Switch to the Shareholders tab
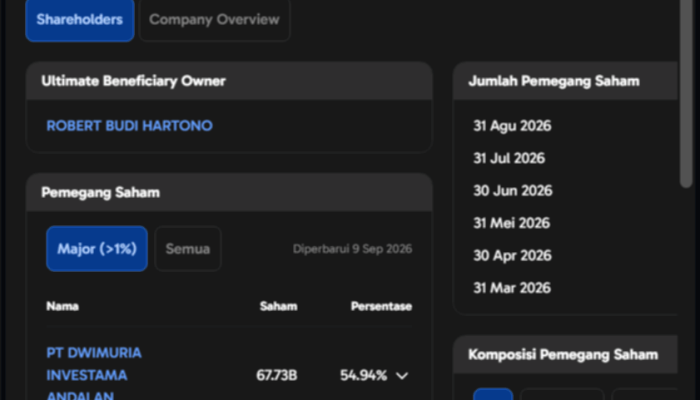Screen dimensions: 700x400 click(x=80, y=20)
